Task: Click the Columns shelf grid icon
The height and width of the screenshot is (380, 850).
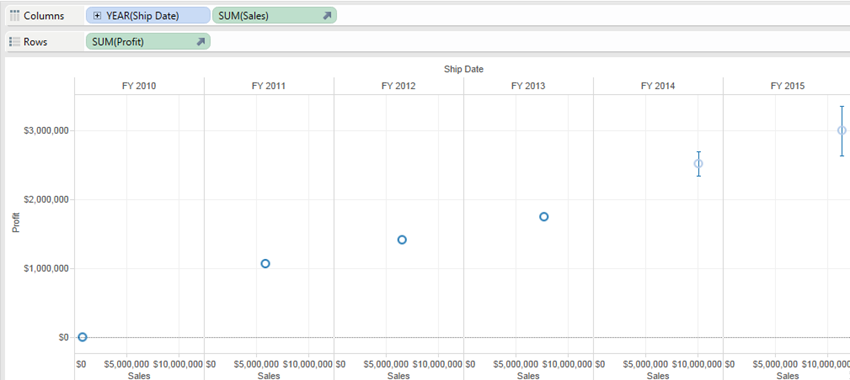Action: [x=15, y=16]
